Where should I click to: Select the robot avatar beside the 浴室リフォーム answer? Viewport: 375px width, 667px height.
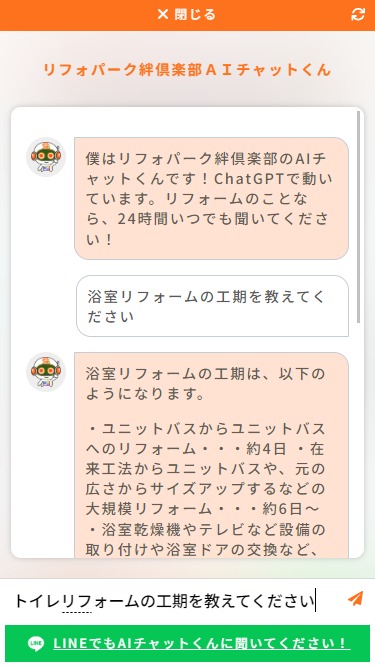(x=46, y=372)
